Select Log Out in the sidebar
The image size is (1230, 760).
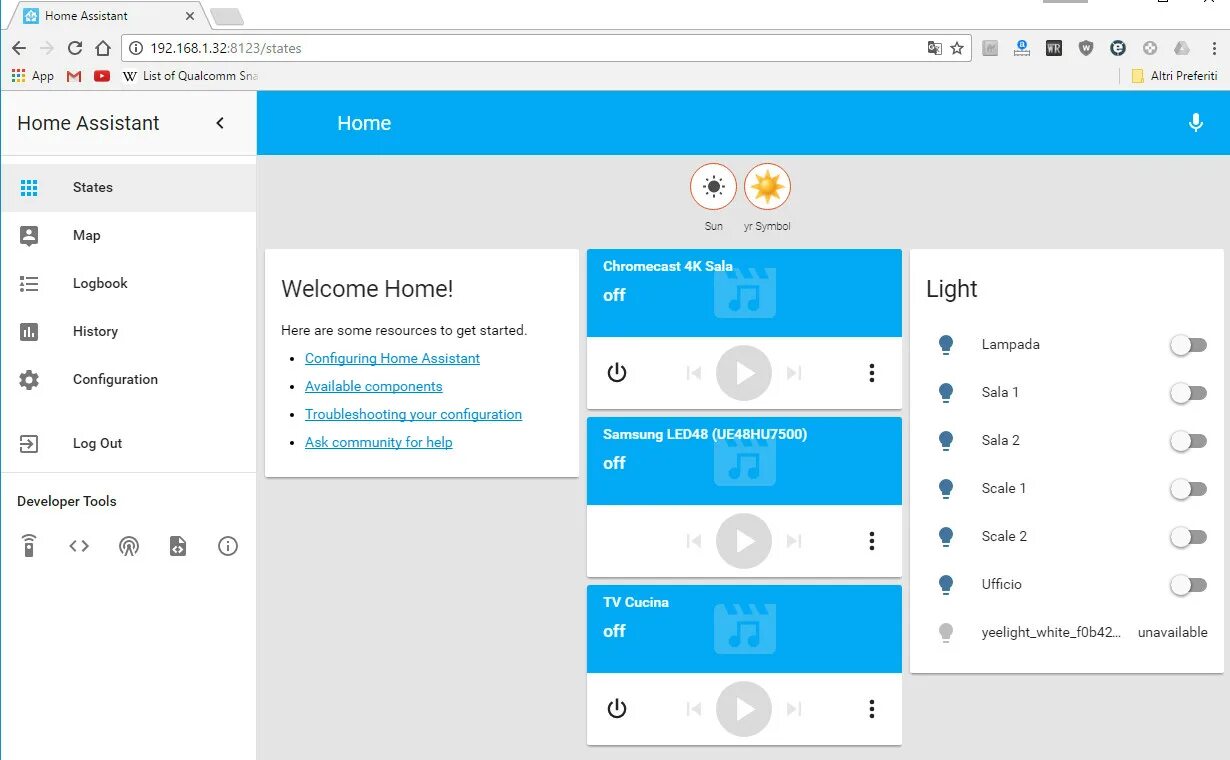click(x=128, y=443)
